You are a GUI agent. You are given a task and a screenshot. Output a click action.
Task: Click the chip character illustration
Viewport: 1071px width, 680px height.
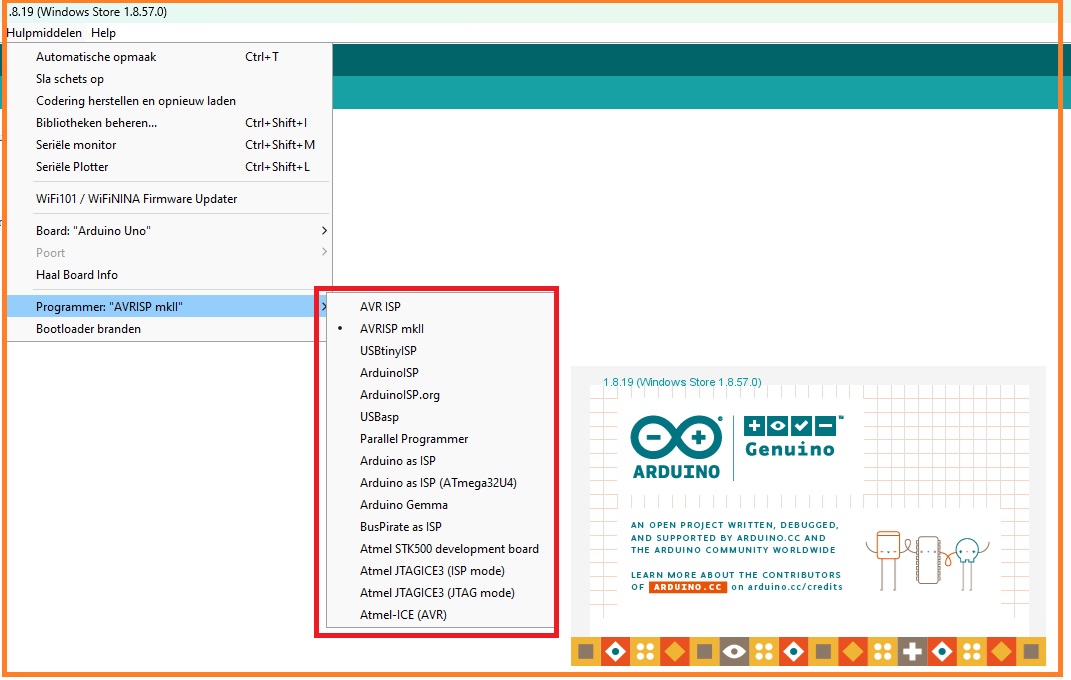(928, 560)
